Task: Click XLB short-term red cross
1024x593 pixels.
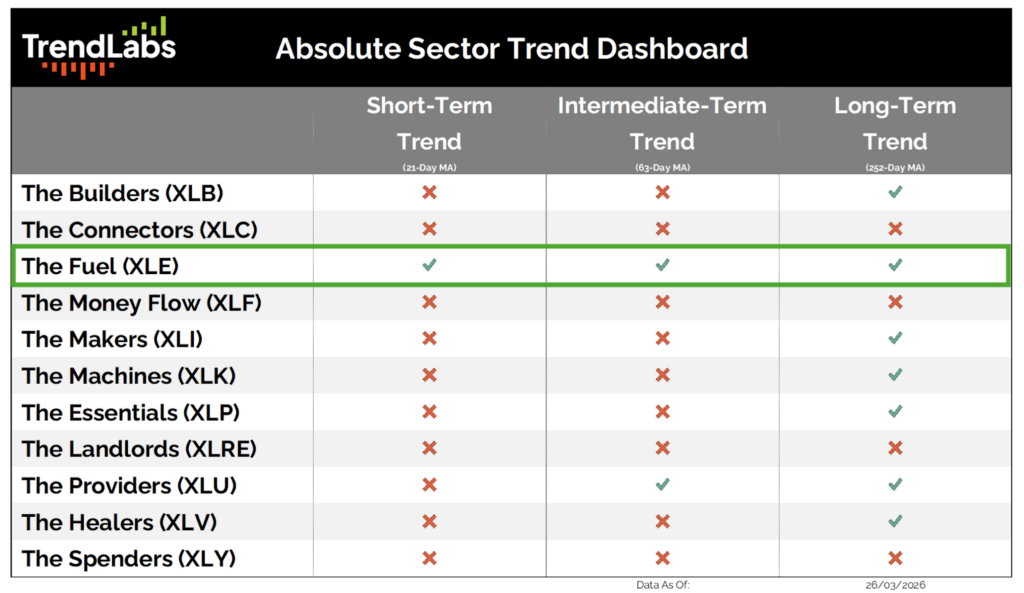Action: coord(429,192)
